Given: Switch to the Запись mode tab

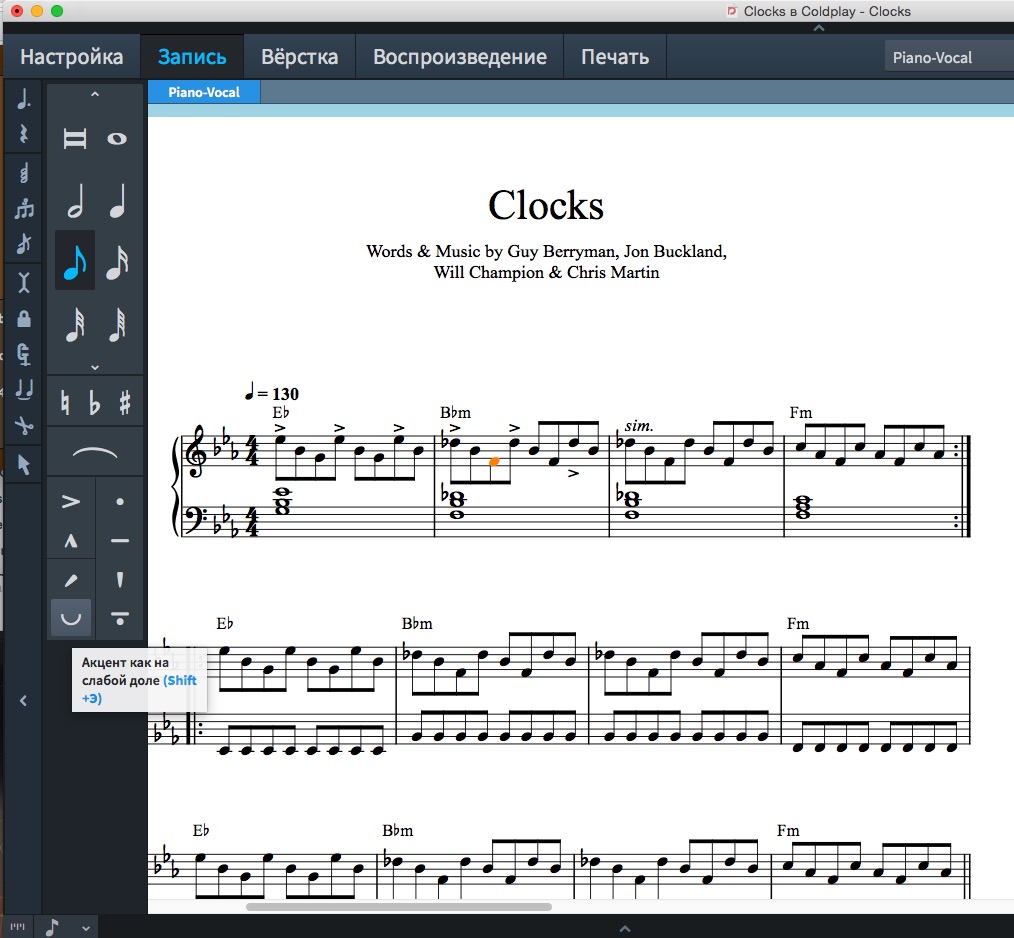Looking at the screenshot, I should point(192,57).
